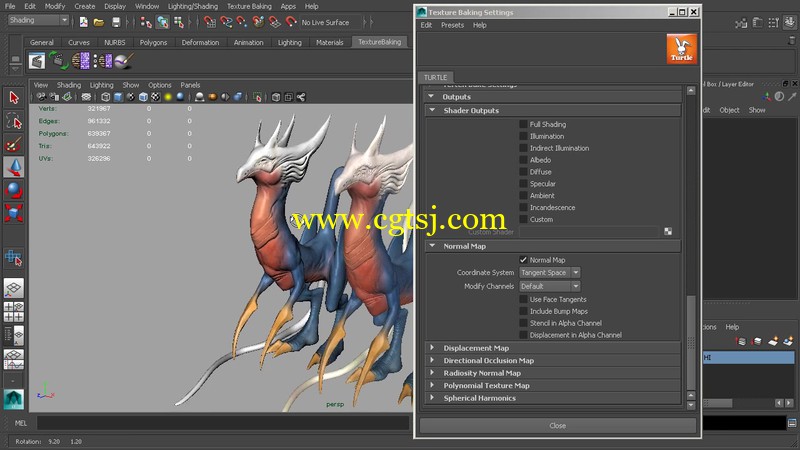Click the MEL command input field

pyautogui.click(x=223, y=423)
